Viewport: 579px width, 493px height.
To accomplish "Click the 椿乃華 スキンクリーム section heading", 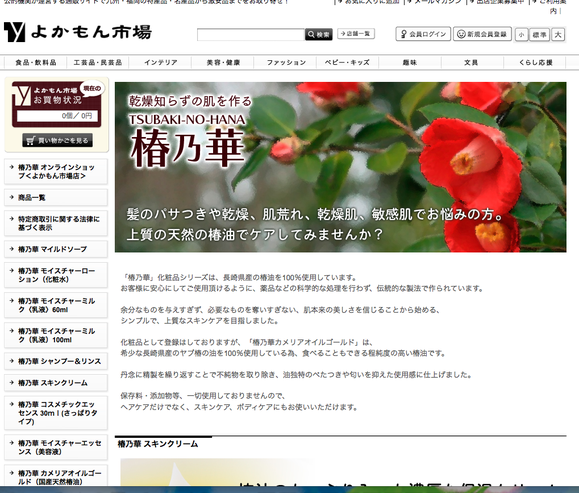I will [158, 444].
